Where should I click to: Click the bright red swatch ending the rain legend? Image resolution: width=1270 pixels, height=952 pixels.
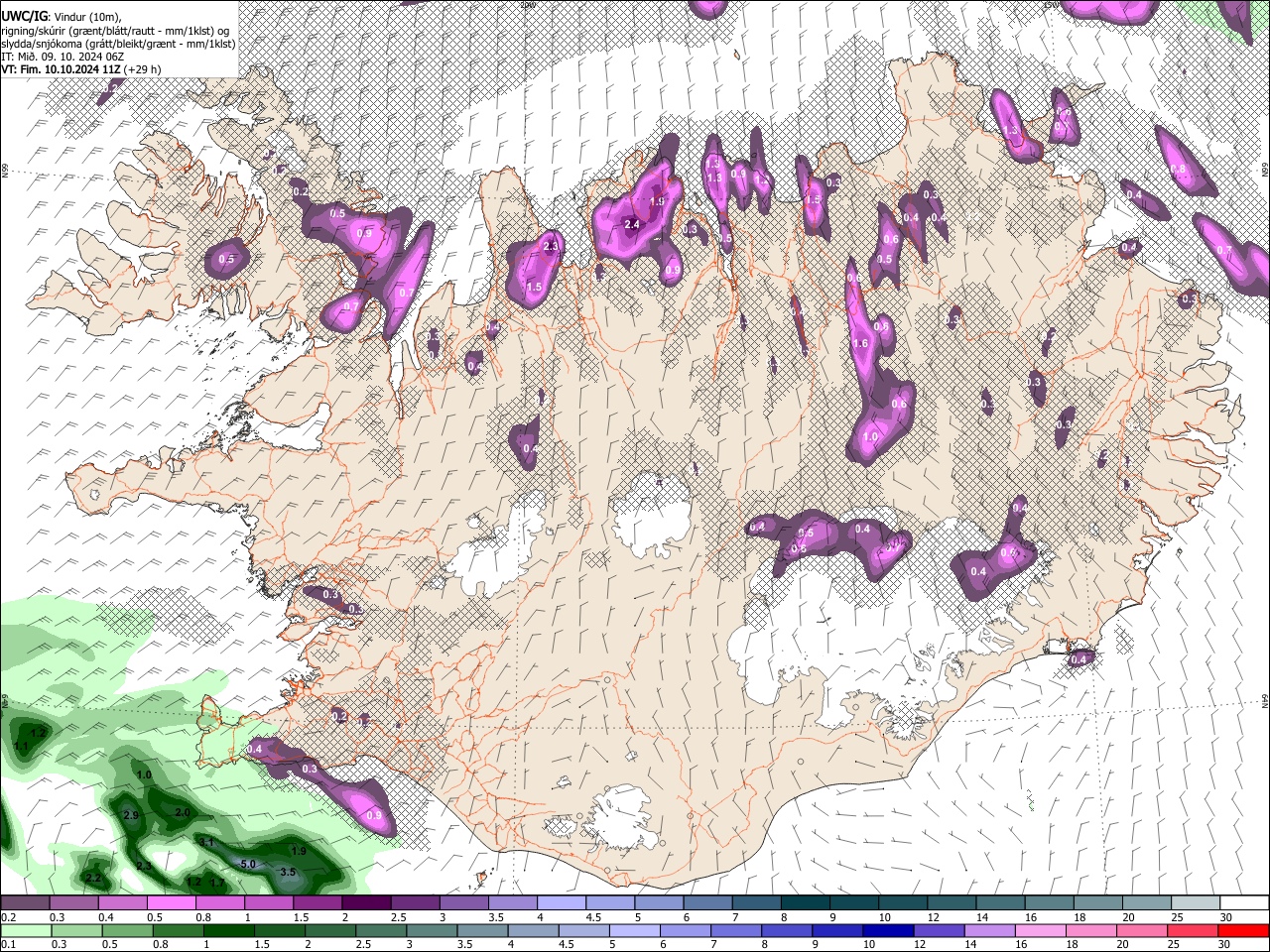click(x=1242, y=930)
